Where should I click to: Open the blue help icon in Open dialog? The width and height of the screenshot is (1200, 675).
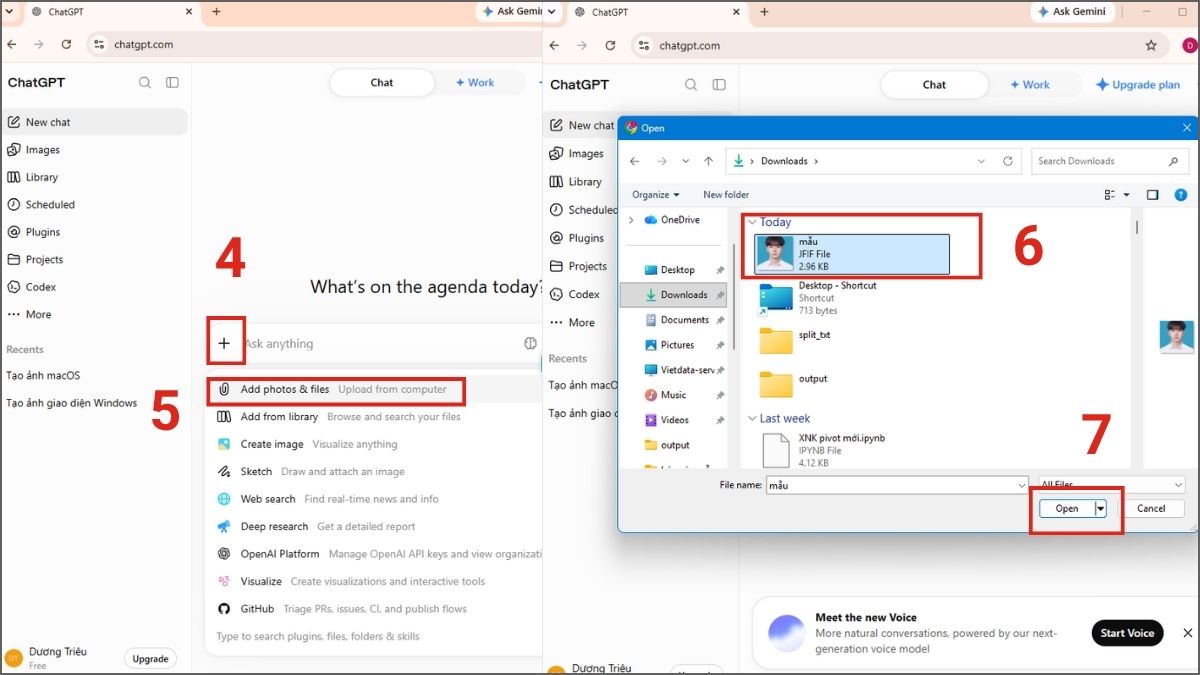tap(1181, 195)
